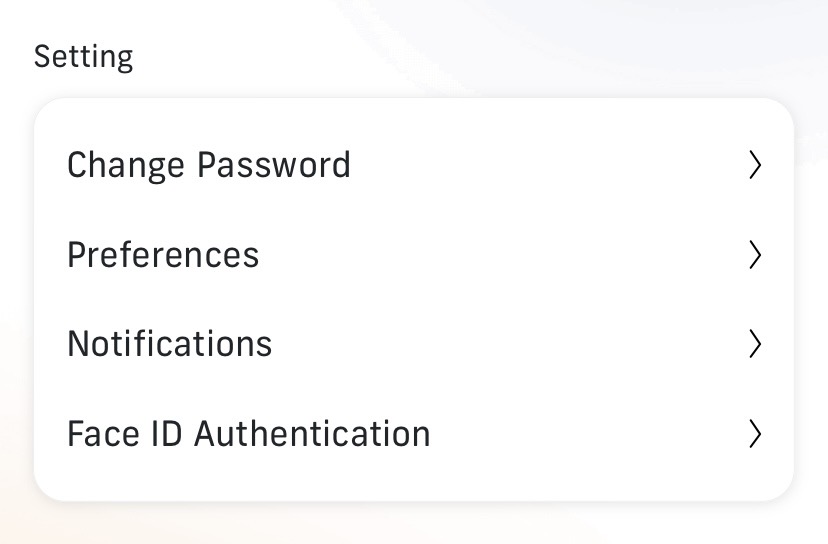Open the Preferences setting

(x=163, y=255)
